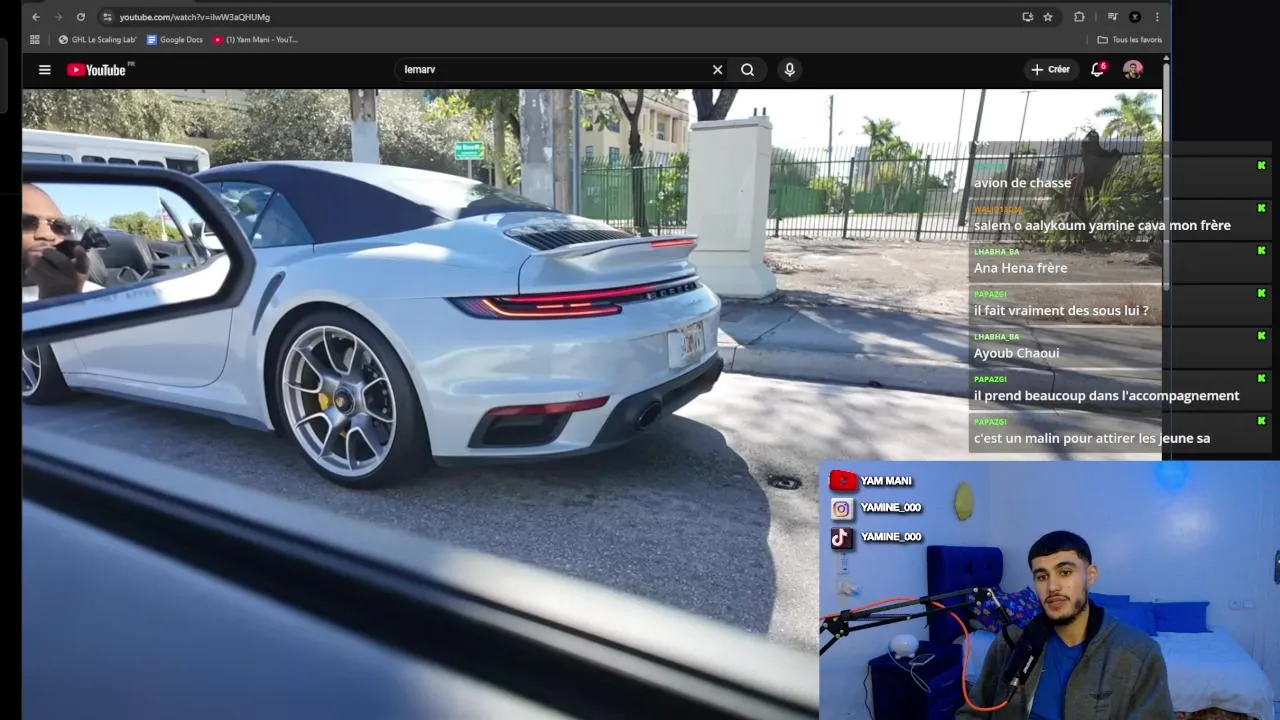Click the webcam overlay of the streamer
This screenshot has height=720, width=1280.
(x=1049, y=590)
